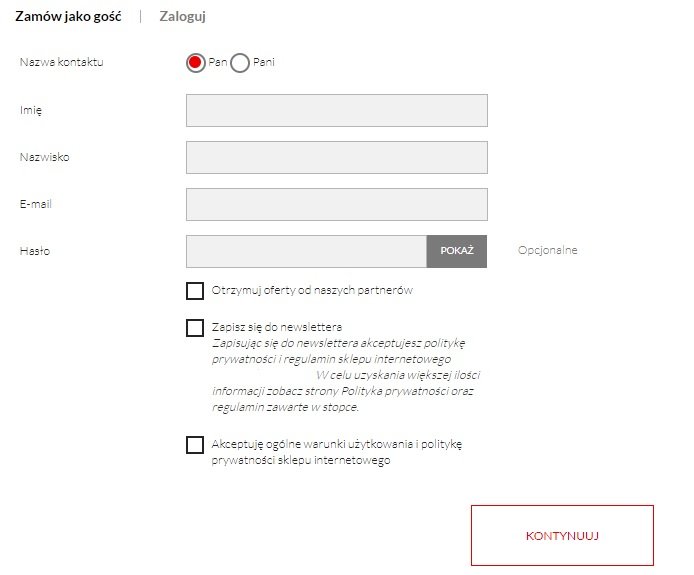Image resolution: width=694 pixels, height=575 pixels.
Task: Click the 'Nazwisko' field label
Action: click(44, 157)
